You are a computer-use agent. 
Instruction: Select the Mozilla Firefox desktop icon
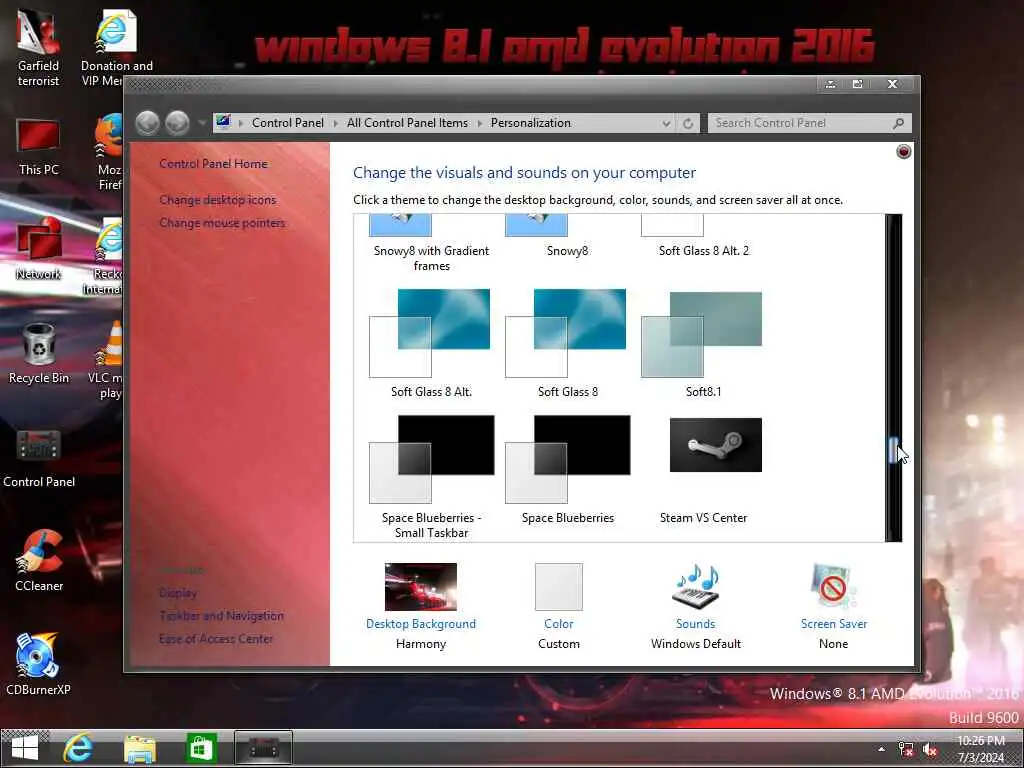coord(109,152)
